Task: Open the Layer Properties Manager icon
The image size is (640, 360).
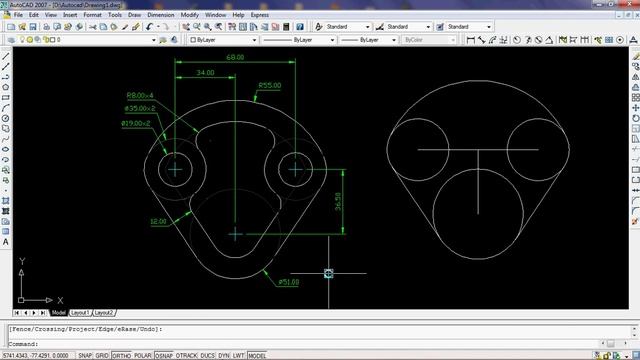Action: pos(11,40)
